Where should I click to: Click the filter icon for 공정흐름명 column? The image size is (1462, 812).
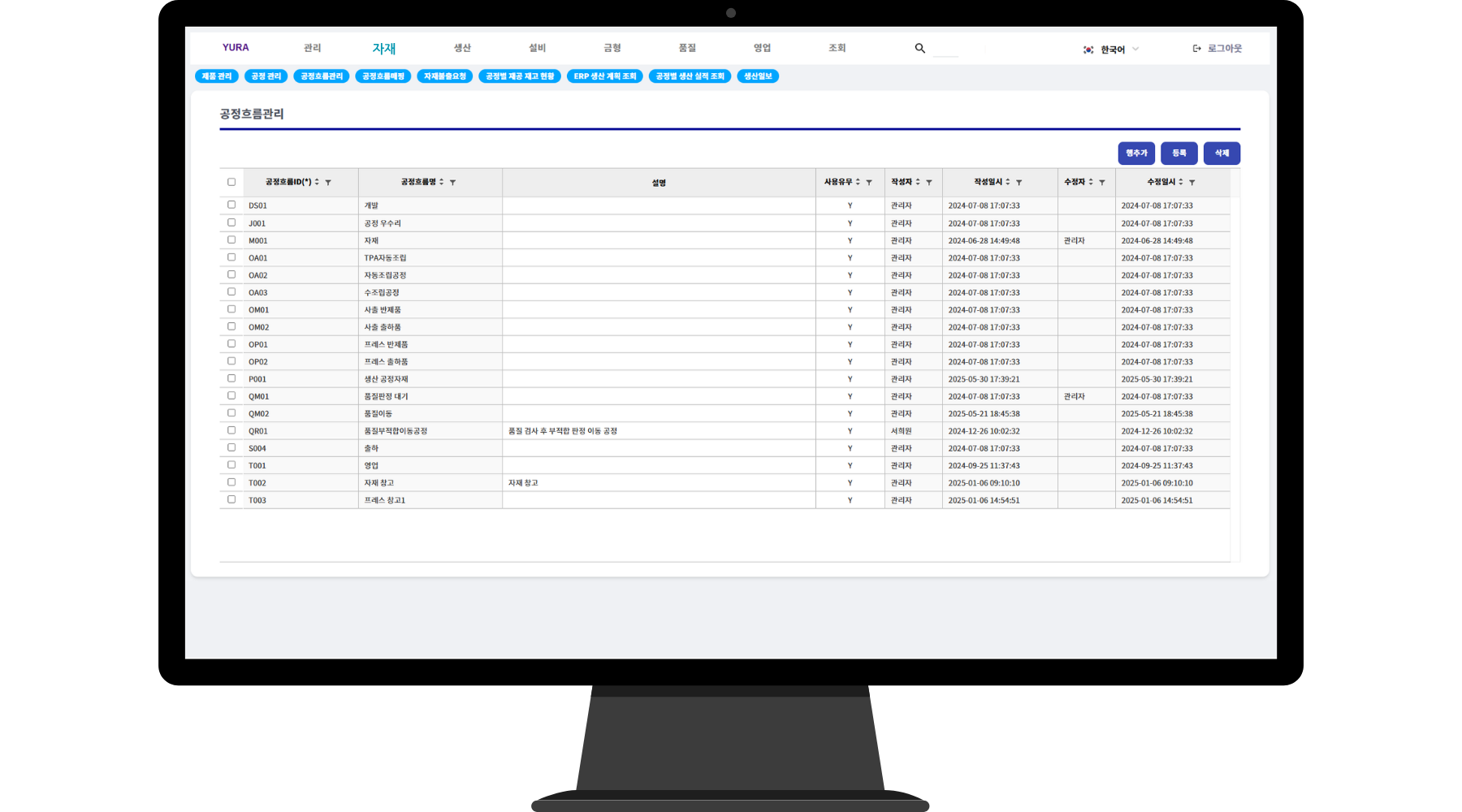452,183
